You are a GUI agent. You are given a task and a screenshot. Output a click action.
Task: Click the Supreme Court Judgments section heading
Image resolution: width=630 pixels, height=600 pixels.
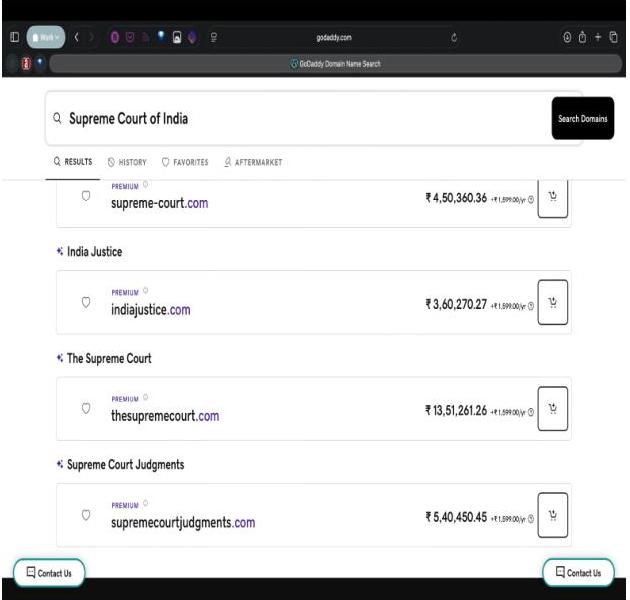coord(125,465)
